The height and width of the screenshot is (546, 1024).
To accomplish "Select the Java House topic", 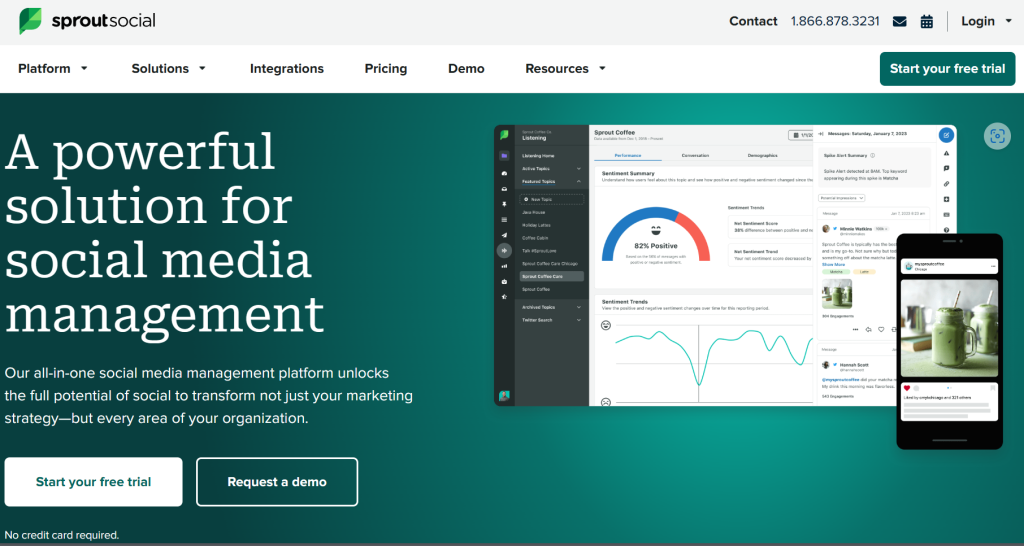I will (534, 212).
